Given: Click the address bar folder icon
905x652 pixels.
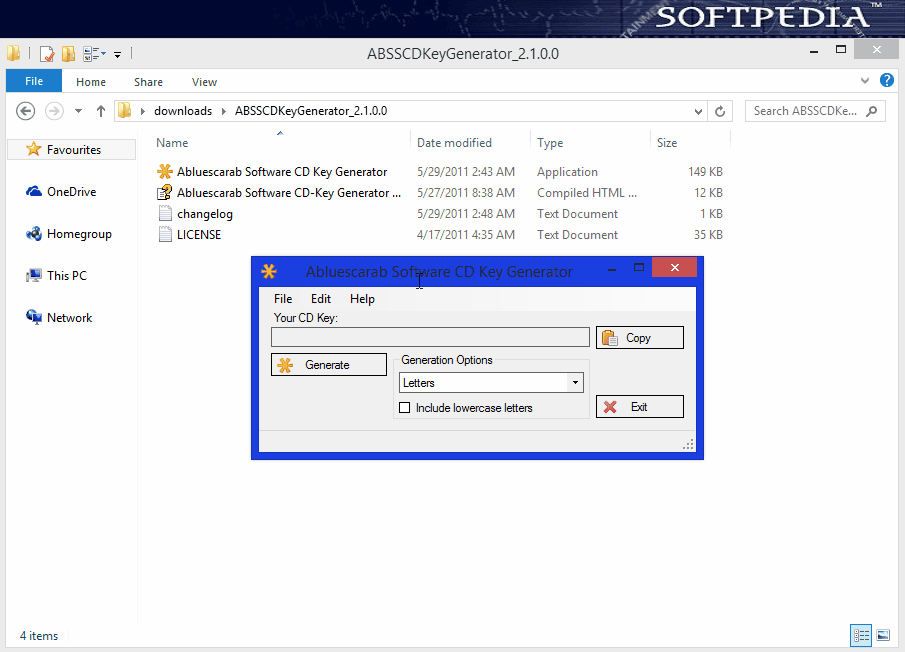Looking at the screenshot, I should pyautogui.click(x=125, y=110).
